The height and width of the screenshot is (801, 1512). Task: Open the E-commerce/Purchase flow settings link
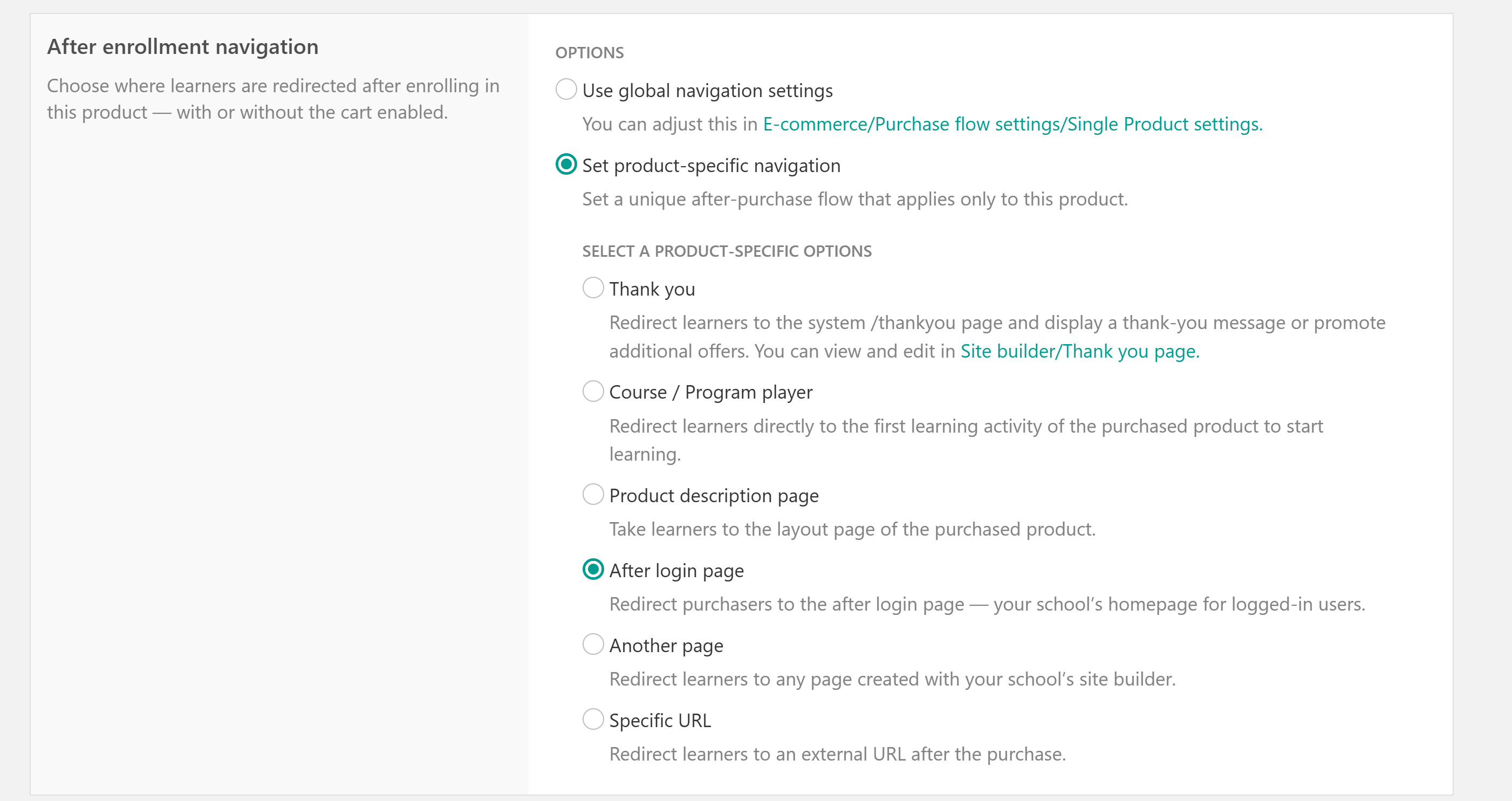coord(1012,125)
